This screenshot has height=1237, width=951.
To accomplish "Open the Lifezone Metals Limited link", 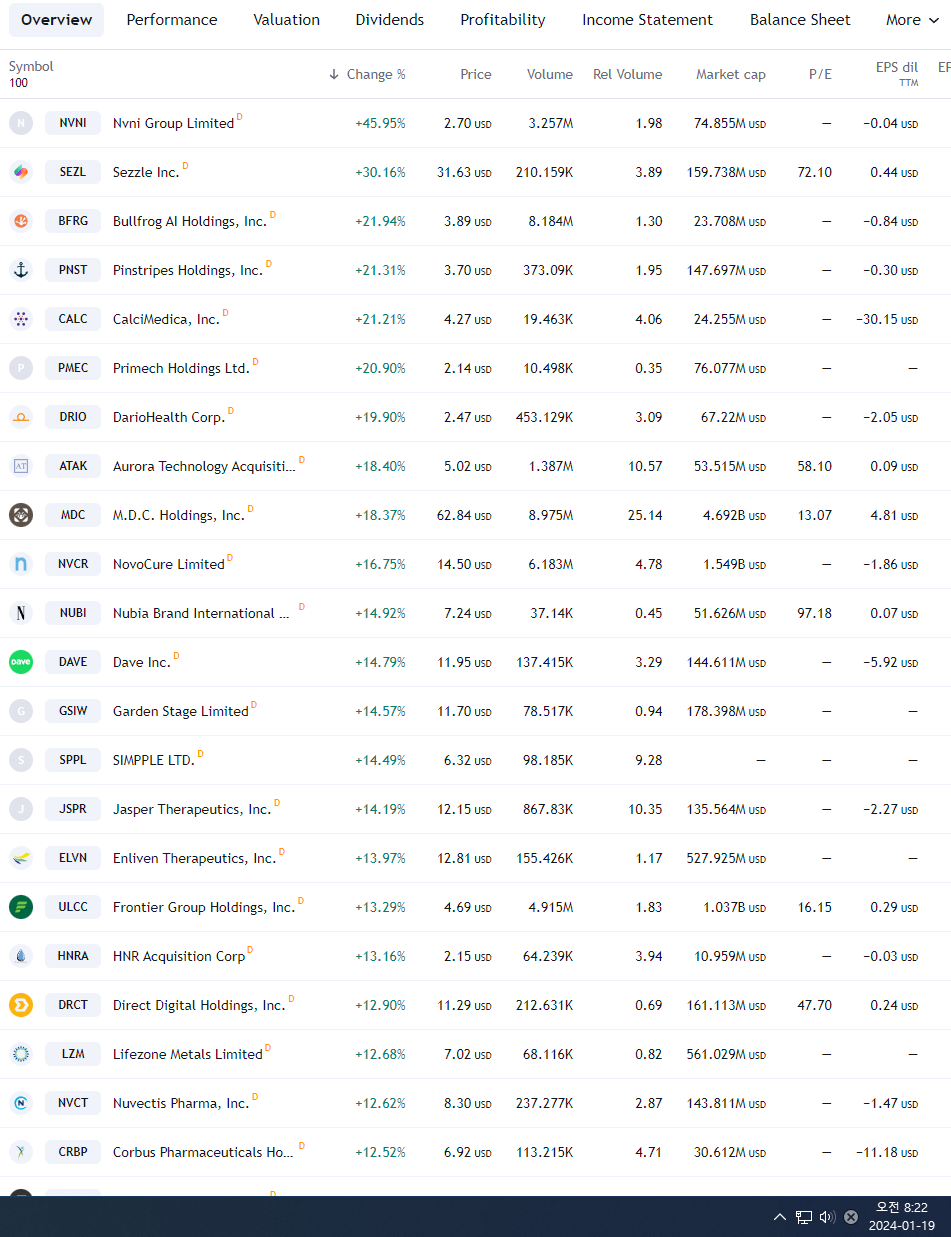I will (x=188, y=1055).
